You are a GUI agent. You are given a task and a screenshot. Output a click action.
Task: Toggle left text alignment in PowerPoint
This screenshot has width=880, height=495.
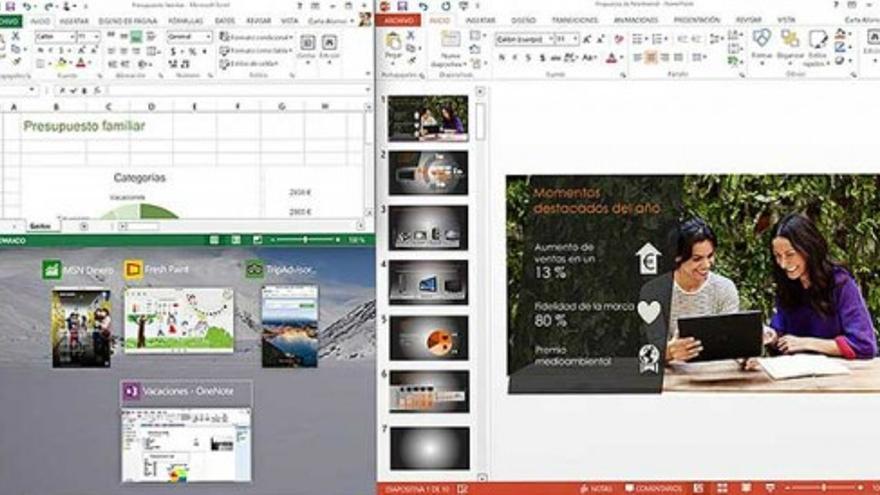click(x=638, y=57)
